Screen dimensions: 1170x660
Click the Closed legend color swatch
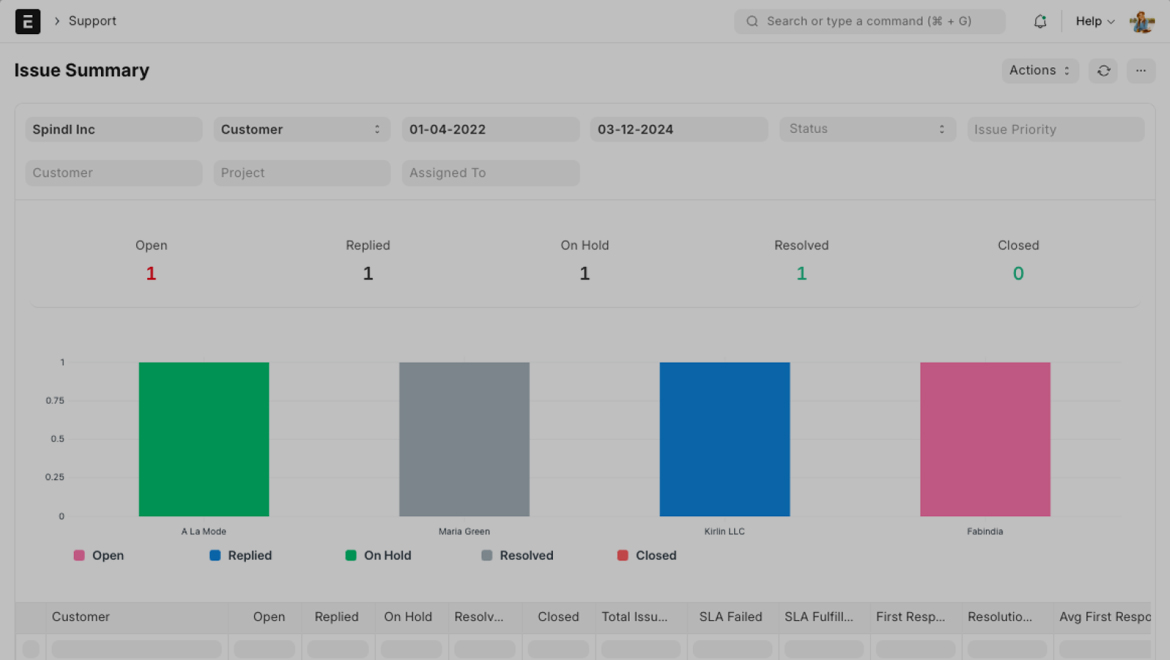click(x=623, y=556)
